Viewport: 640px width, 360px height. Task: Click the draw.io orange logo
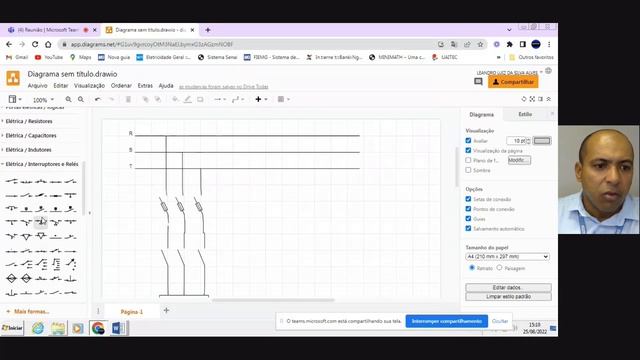click(13, 78)
